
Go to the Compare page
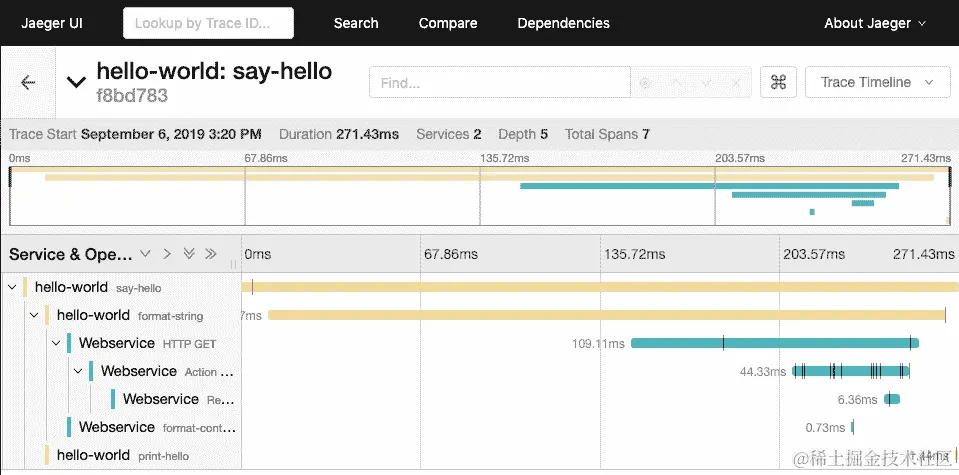pyautogui.click(x=447, y=23)
